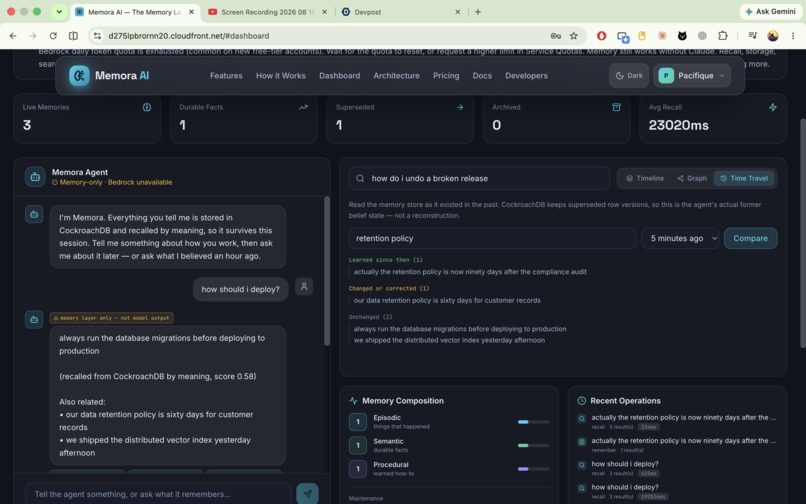Click the Semantic count badge

click(358, 445)
